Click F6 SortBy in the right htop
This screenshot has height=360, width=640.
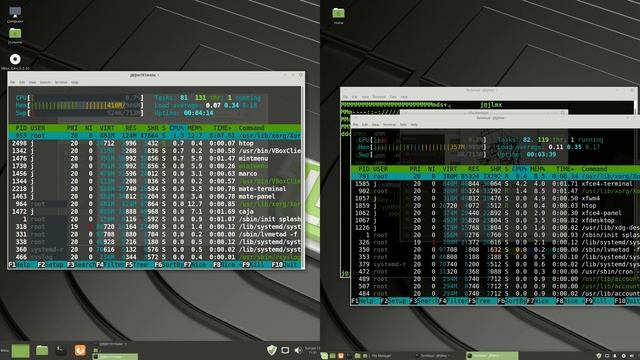coord(511,301)
